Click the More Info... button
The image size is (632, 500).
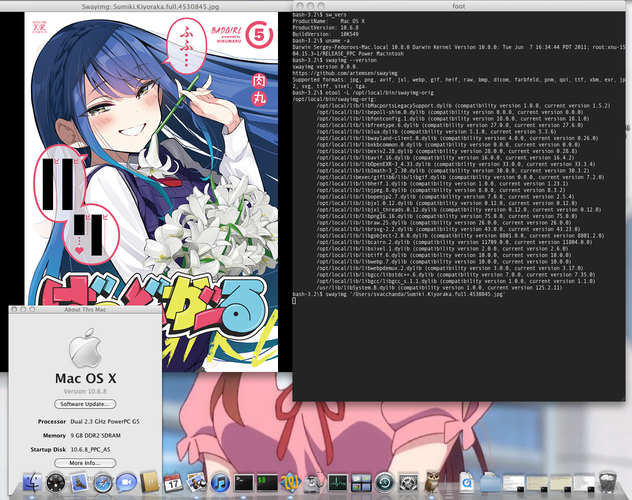coord(85,463)
